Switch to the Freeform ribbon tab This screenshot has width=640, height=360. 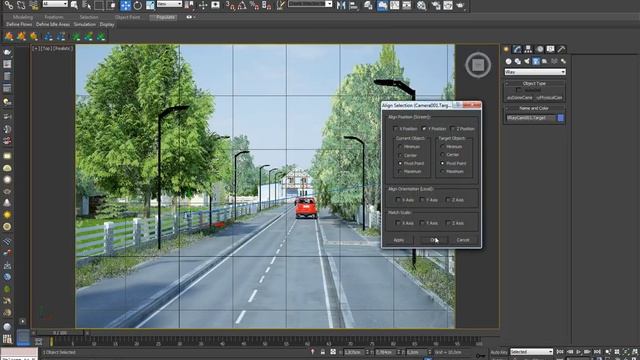54,17
